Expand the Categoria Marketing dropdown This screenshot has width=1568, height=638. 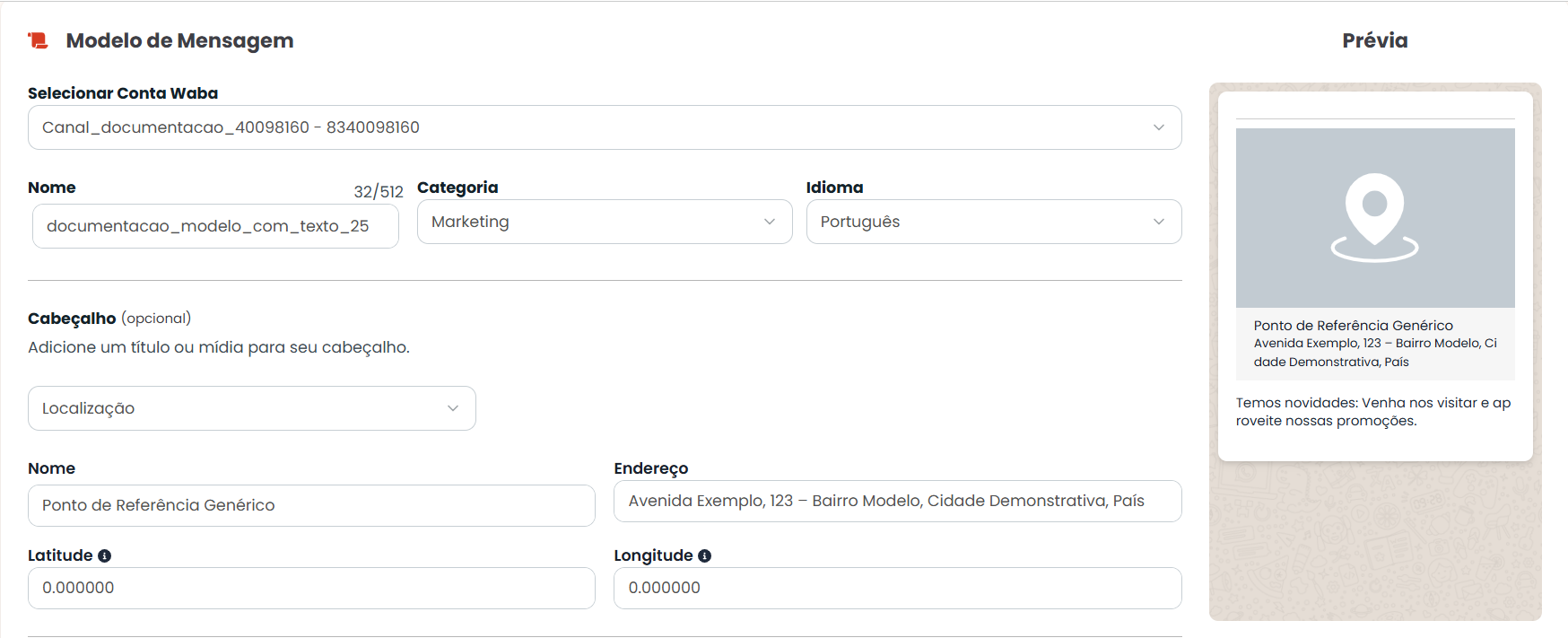[x=605, y=222]
